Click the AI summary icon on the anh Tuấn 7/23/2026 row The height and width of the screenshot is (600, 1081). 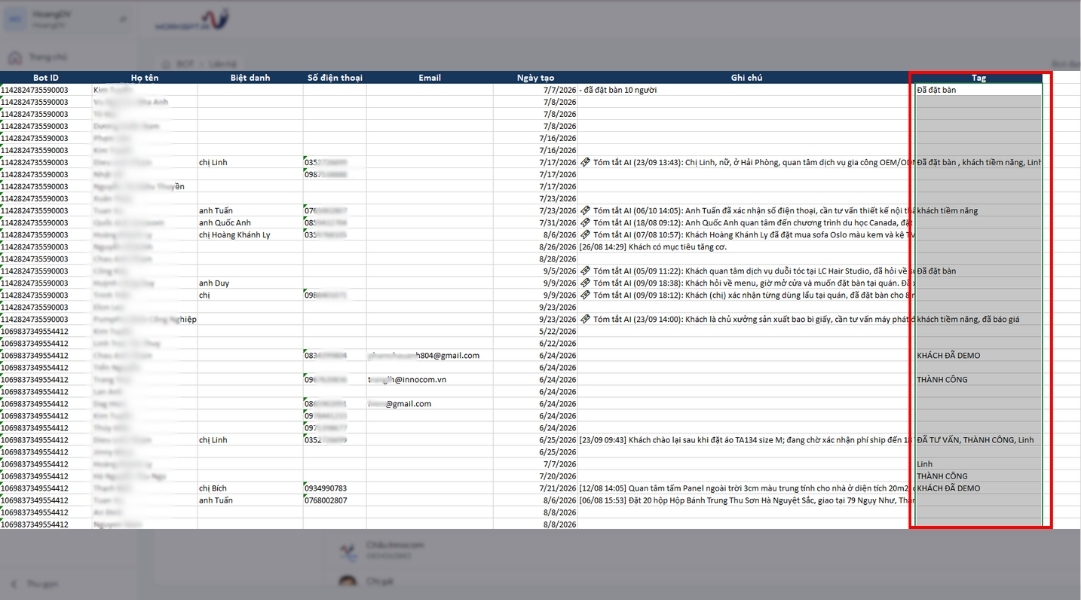click(x=585, y=210)
